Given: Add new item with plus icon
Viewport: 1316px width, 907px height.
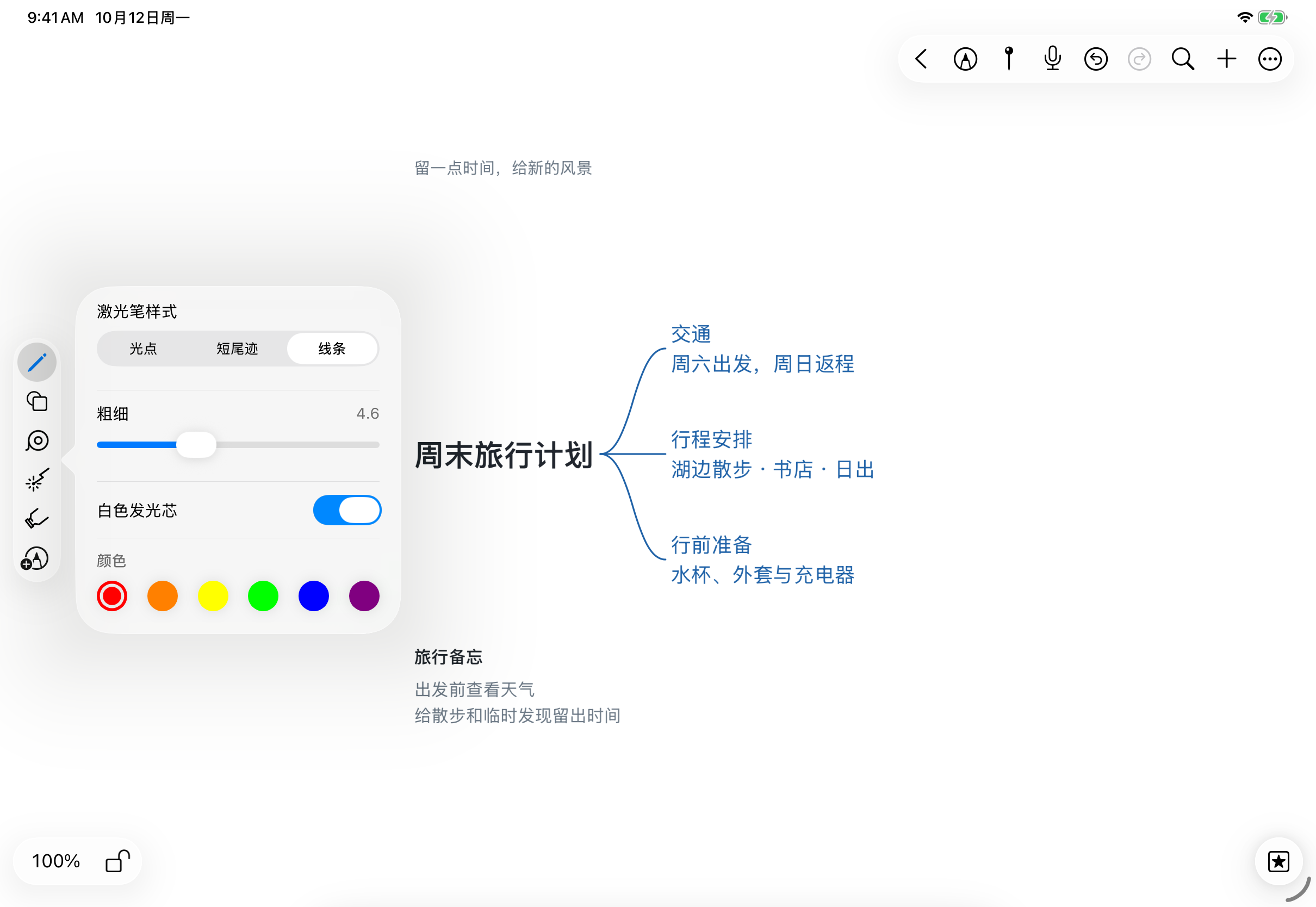Looking at the screenshot, I should click(x=1226, y=59).
